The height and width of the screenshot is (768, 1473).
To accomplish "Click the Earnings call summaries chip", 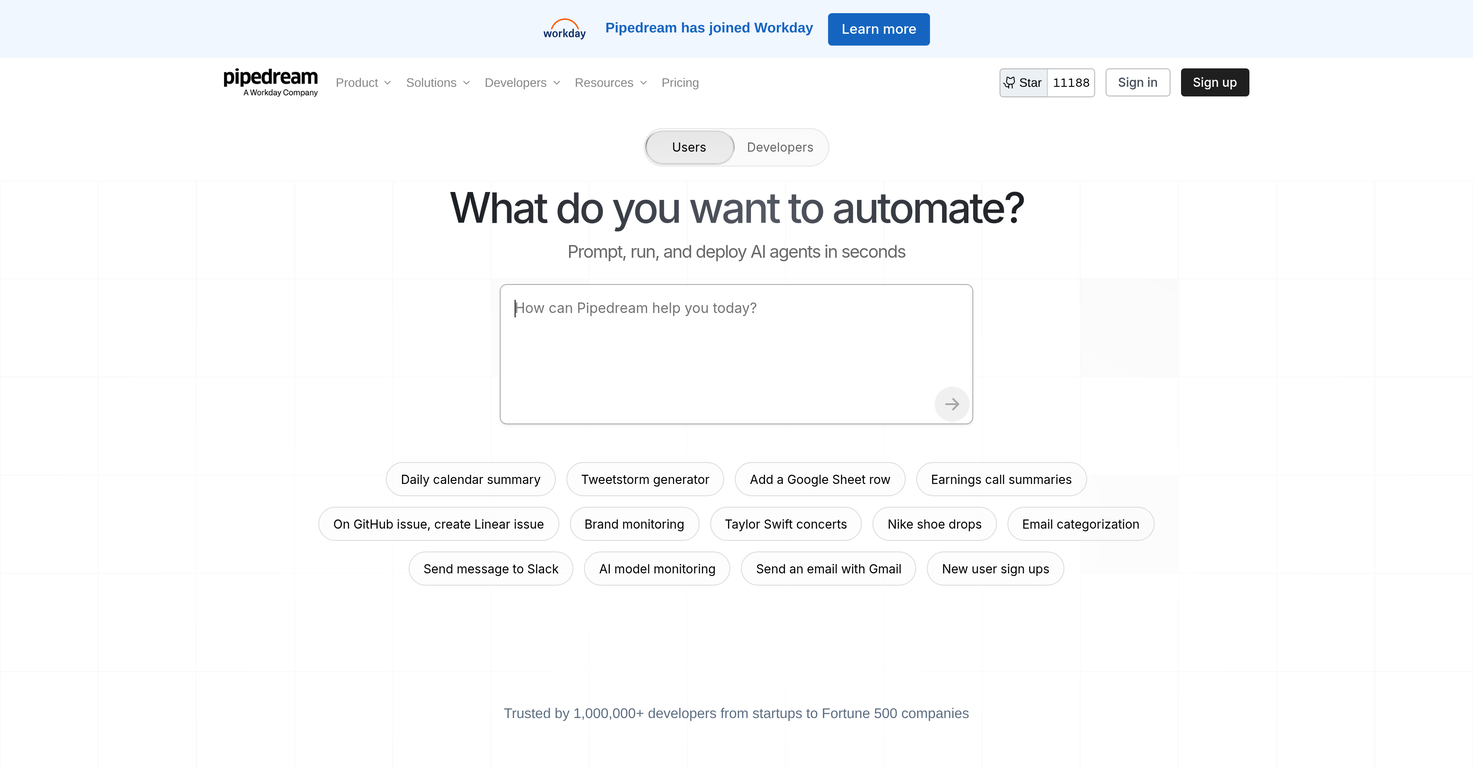I will point(1001,479).
